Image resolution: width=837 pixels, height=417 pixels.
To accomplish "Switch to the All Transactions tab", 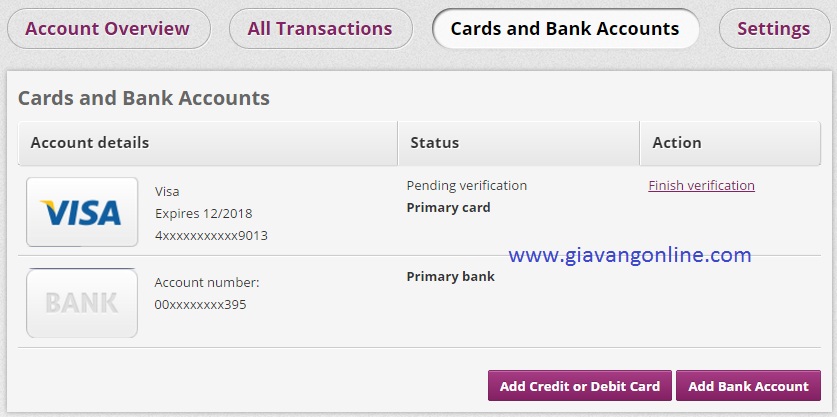I will click(x=320, y=29).
